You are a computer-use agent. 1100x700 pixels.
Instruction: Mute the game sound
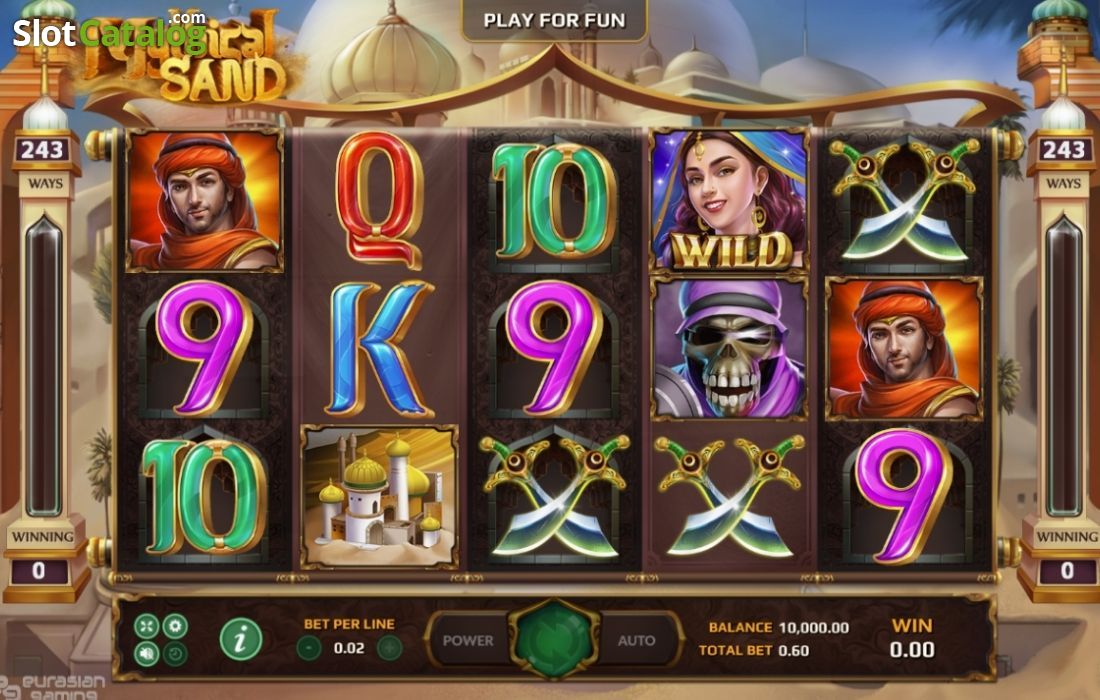tap(146, 654)
